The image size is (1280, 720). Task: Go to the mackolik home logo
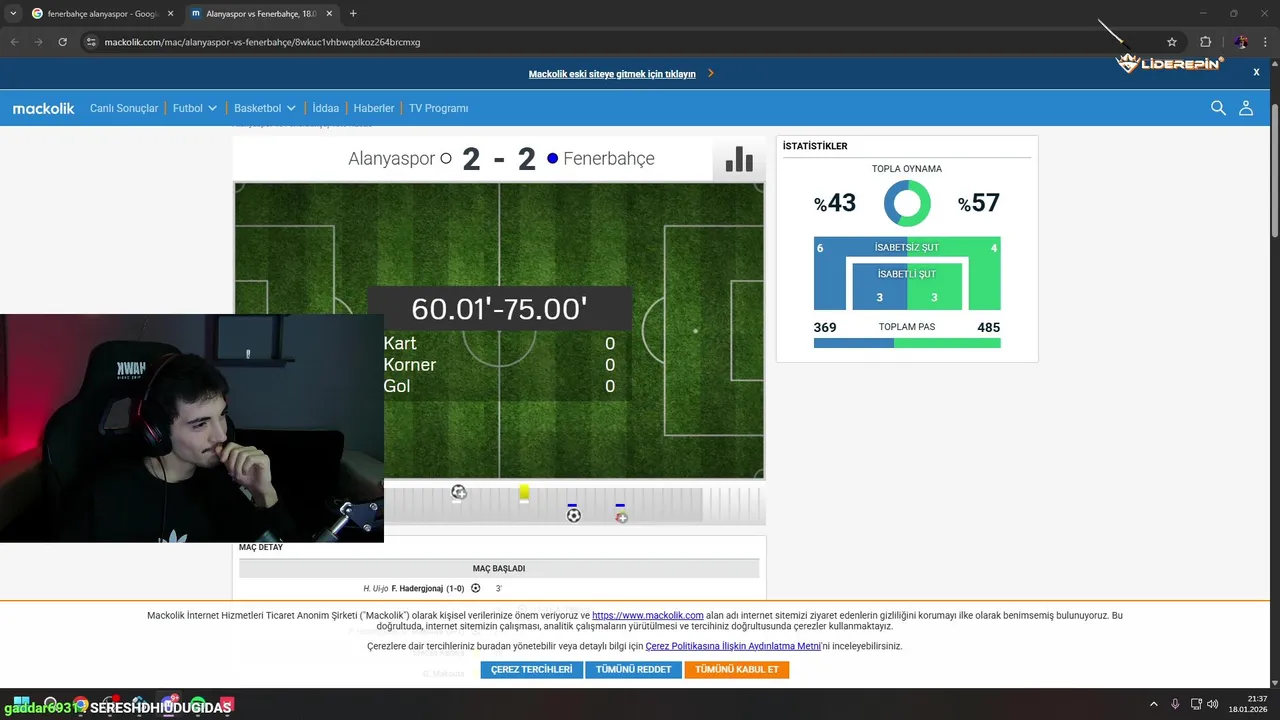coord(43,108)
